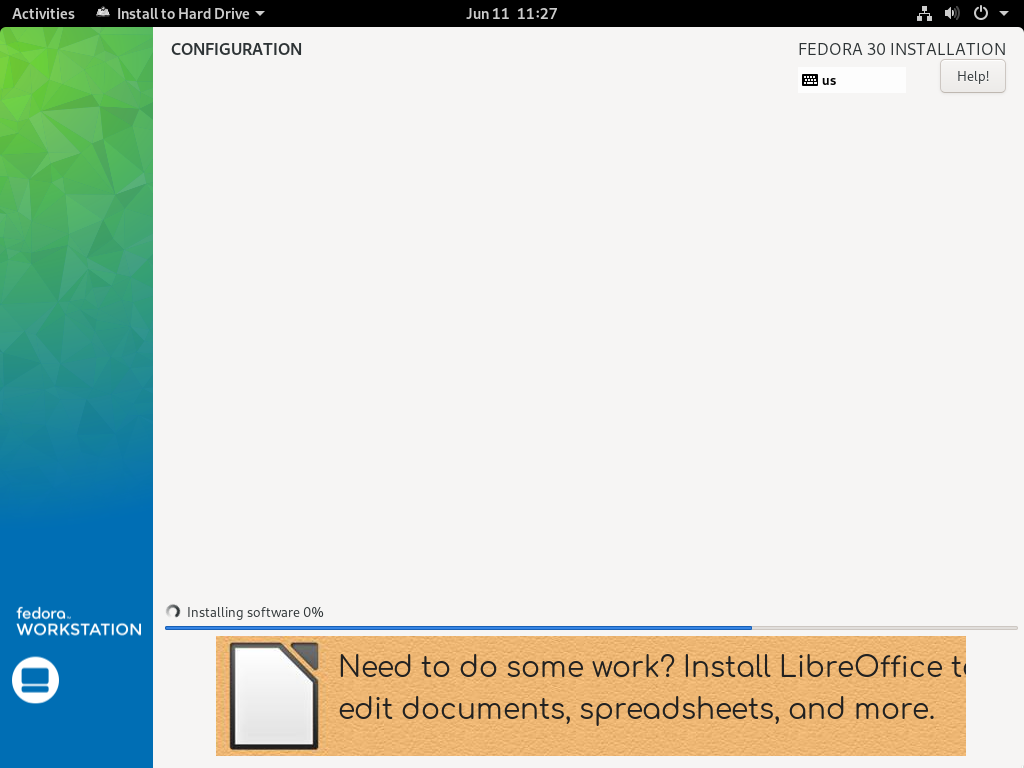The height and width of the screenshot is (768, 1024).
Task: Click the CONFIGURATION heading
Action: click(x=236, y=49)
